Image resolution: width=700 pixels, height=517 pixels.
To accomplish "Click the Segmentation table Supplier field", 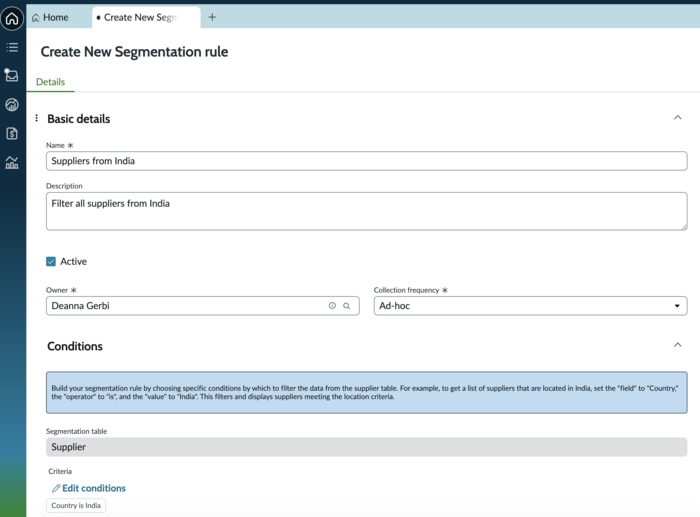I will (x=367, y=447).
